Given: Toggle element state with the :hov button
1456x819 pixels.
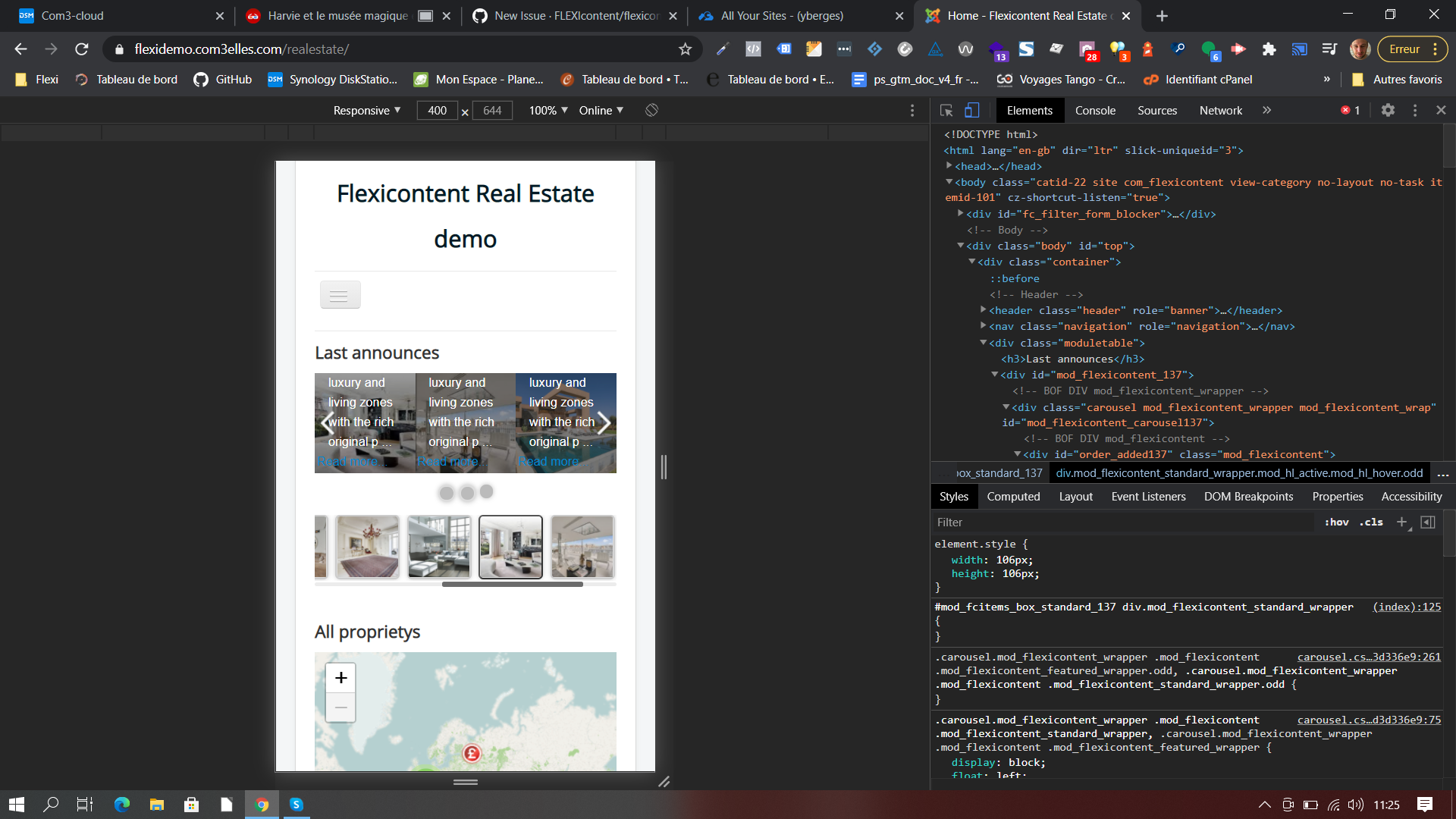Looking at the screenshot, I should (1336, 522).
